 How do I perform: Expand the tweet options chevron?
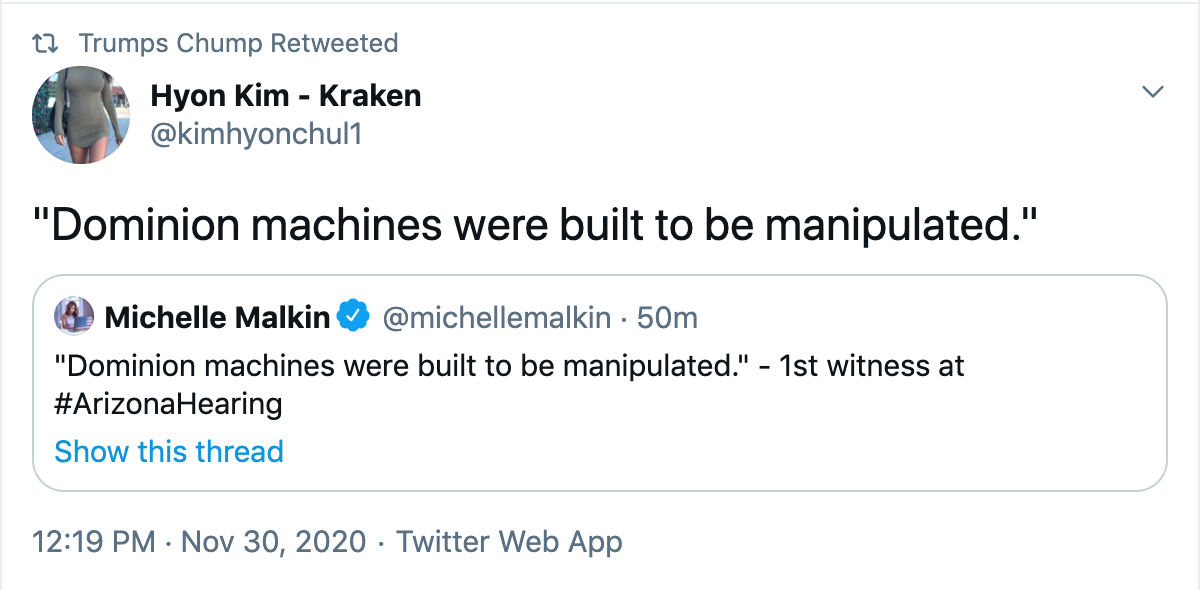pos(1153,92)
